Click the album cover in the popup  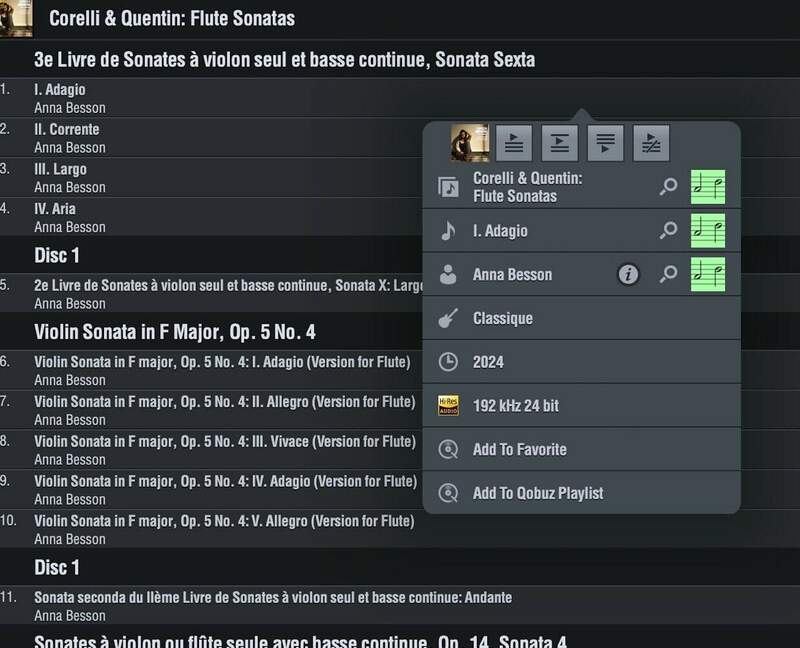(470, 143)
